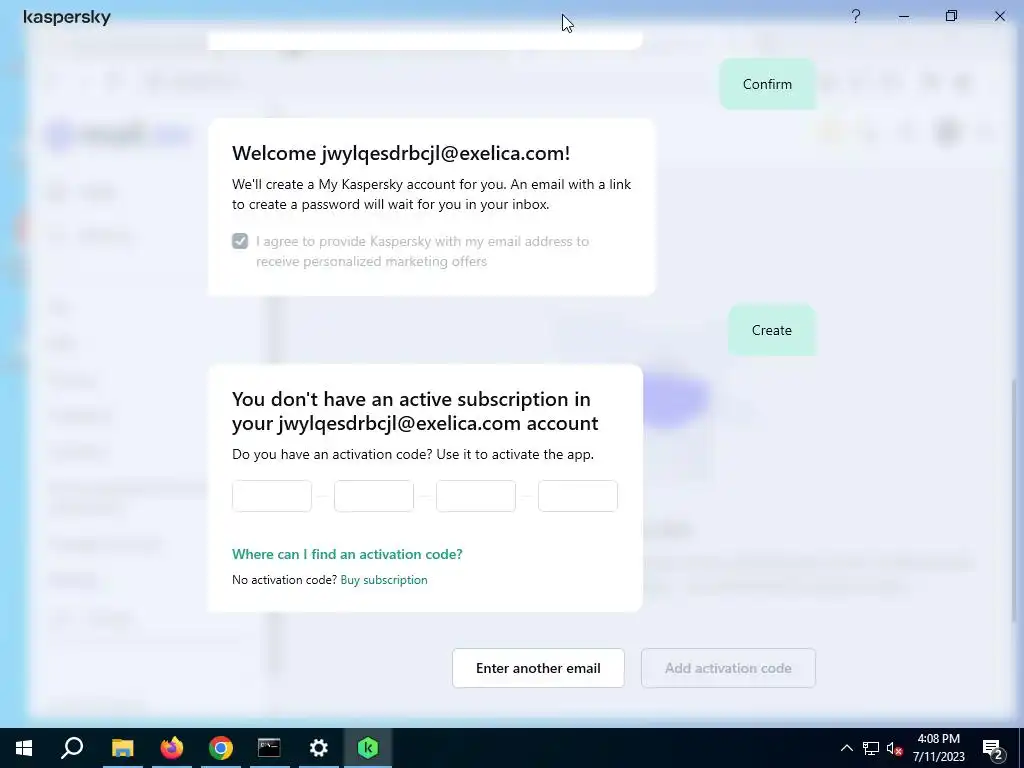Image resolution: width=1024 pixels, height=768 pixels.
Task: Launch File Explorer from the taskbar
Action: (122, 748)
